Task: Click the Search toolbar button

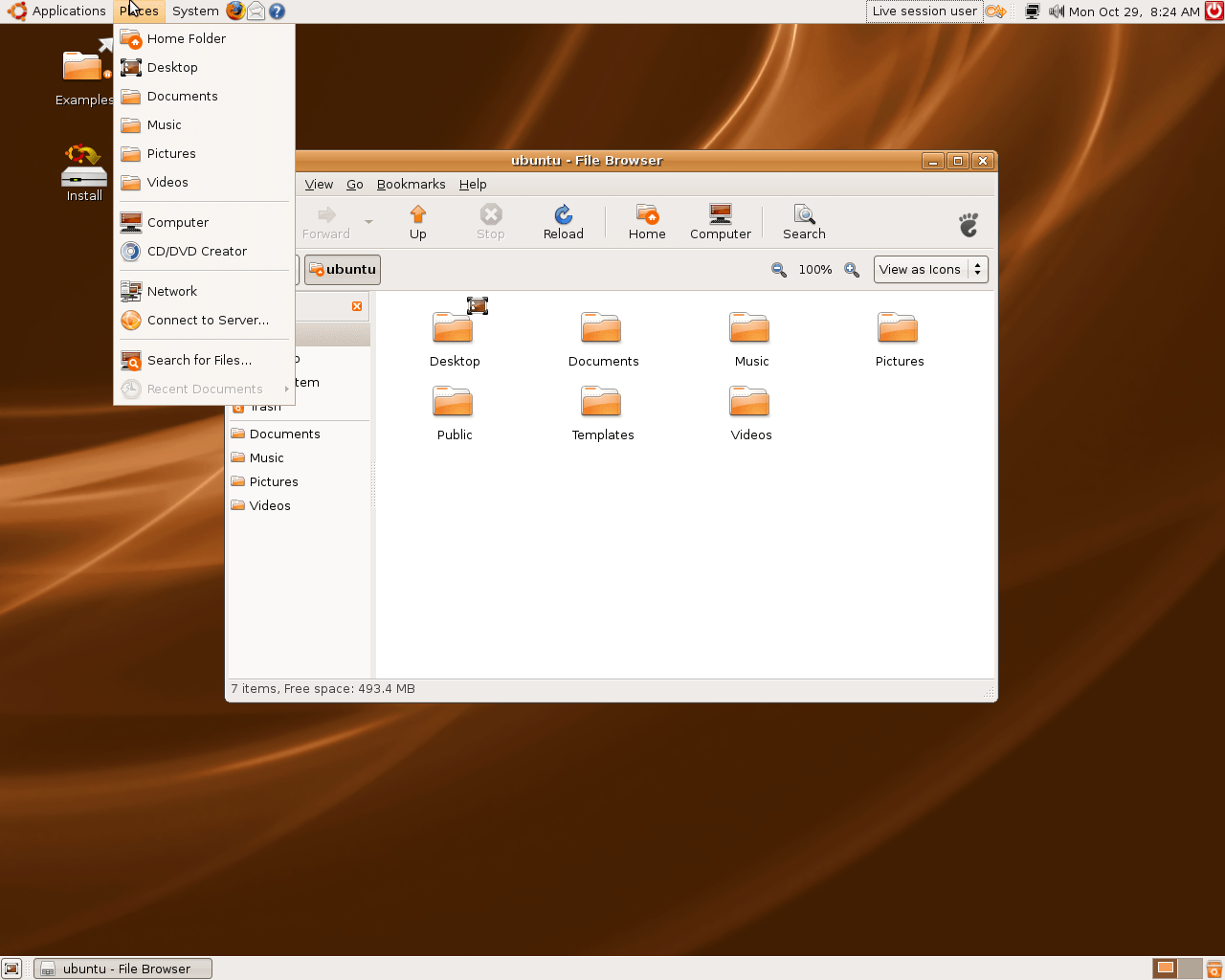Action: [804, 222]
